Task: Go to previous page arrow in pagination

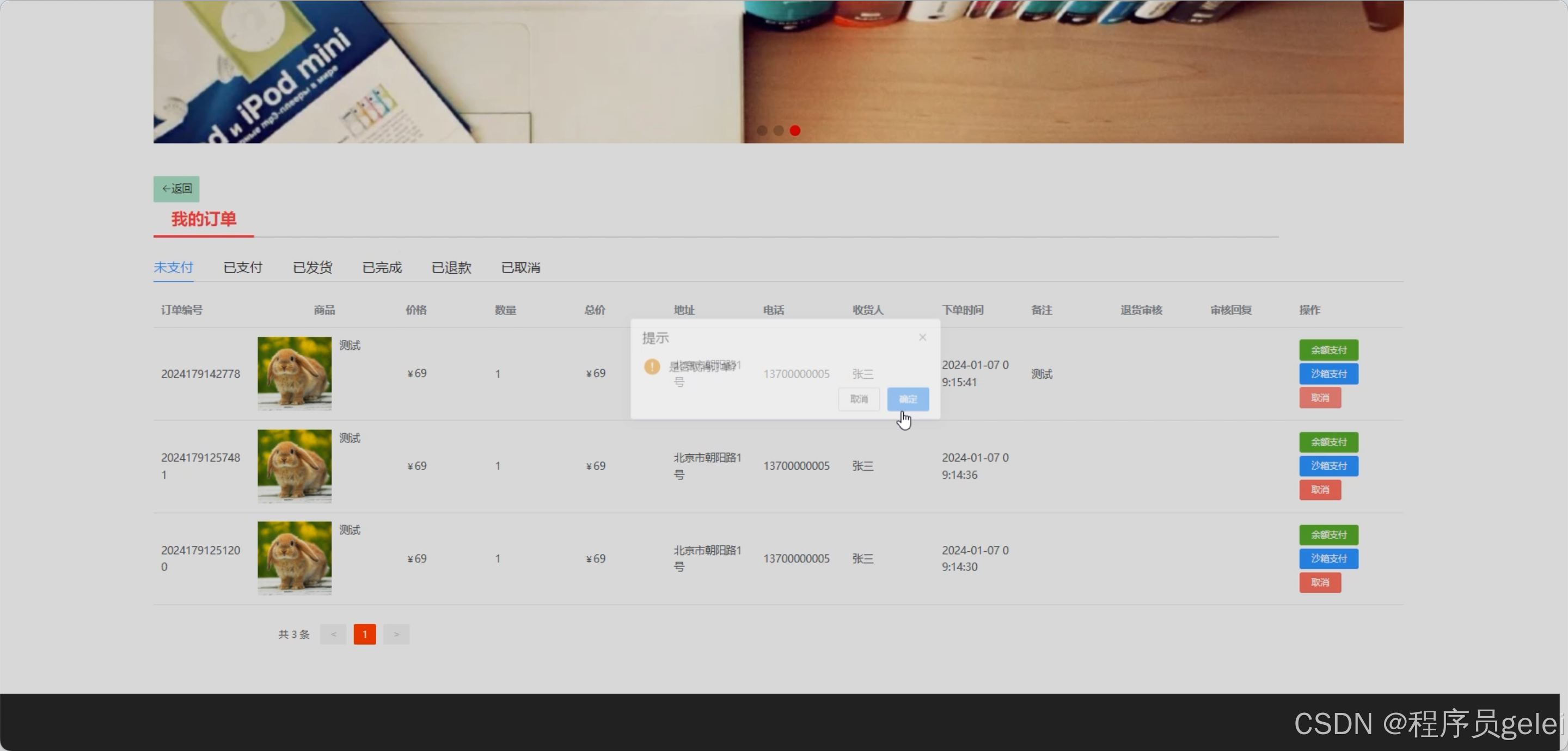Action: coord(333,634)
